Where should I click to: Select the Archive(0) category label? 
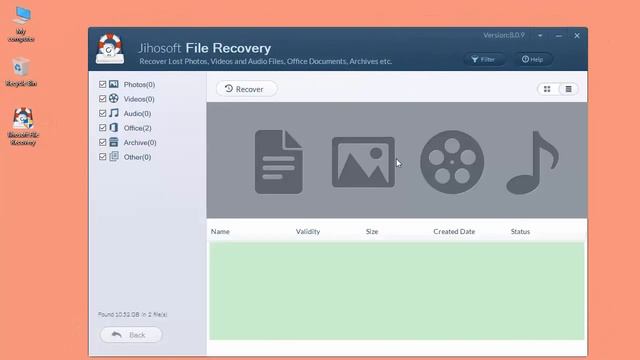(x=140, y=142)
